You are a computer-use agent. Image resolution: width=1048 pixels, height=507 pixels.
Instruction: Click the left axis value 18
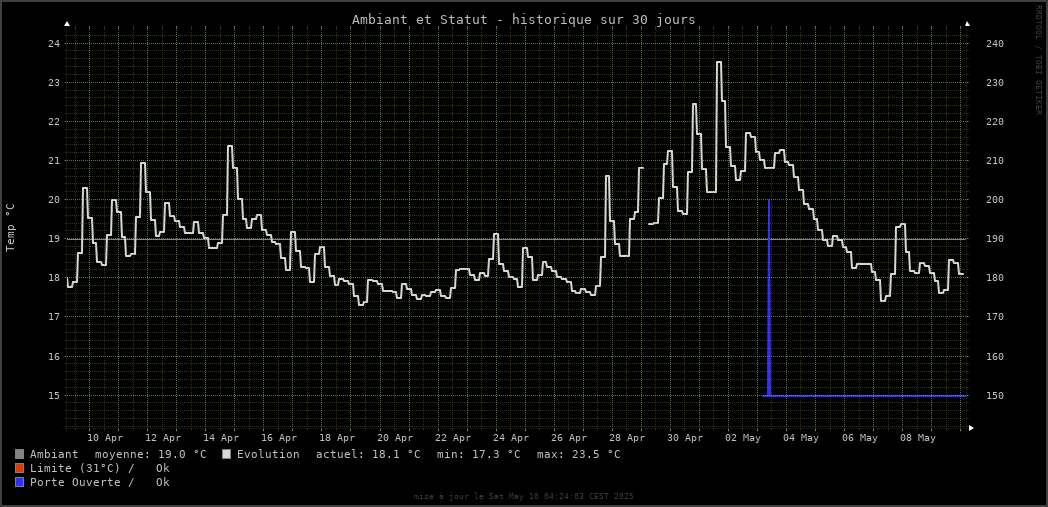click(x=53, y=278)
